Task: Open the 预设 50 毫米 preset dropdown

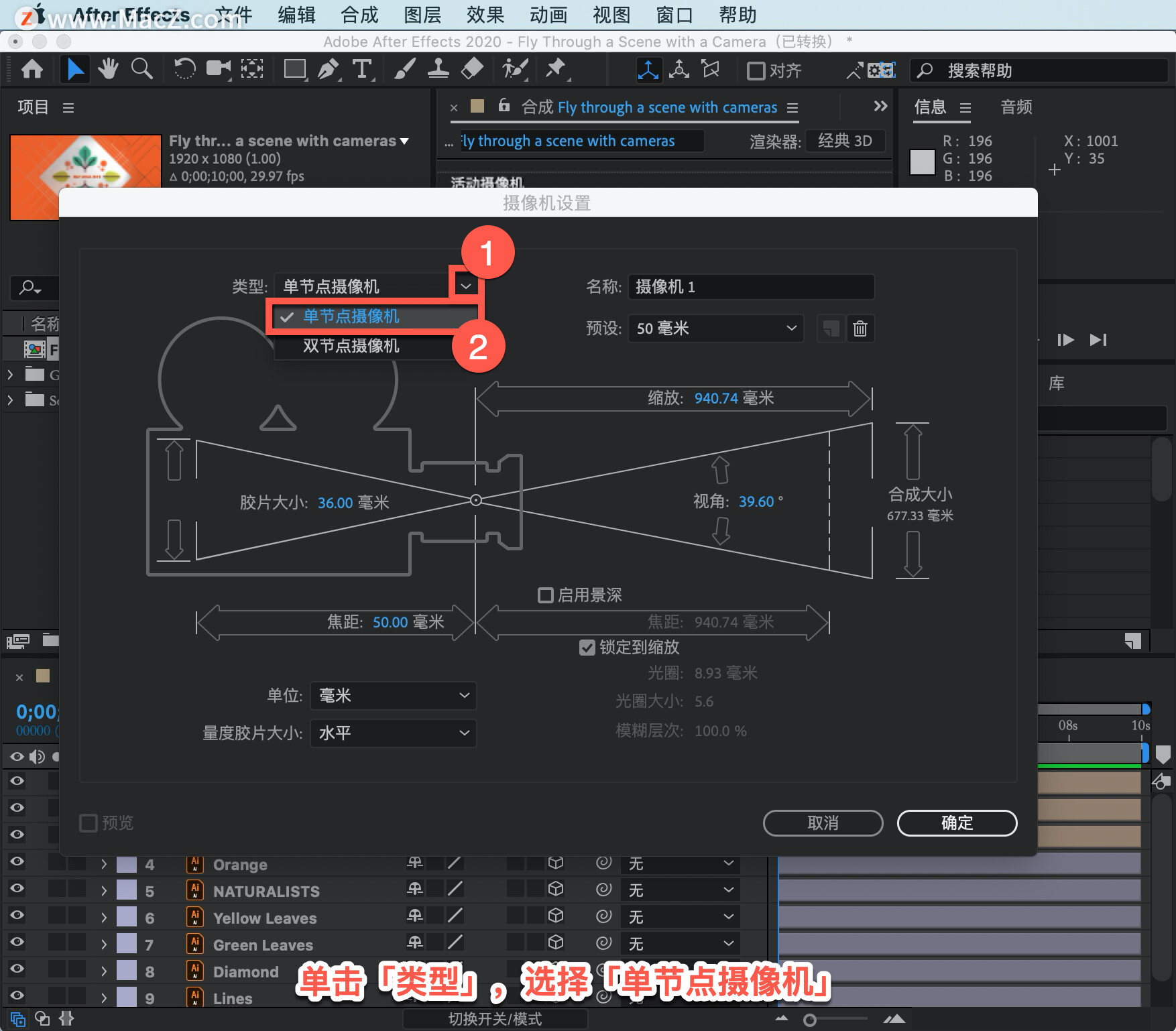Action: (715, 328)
